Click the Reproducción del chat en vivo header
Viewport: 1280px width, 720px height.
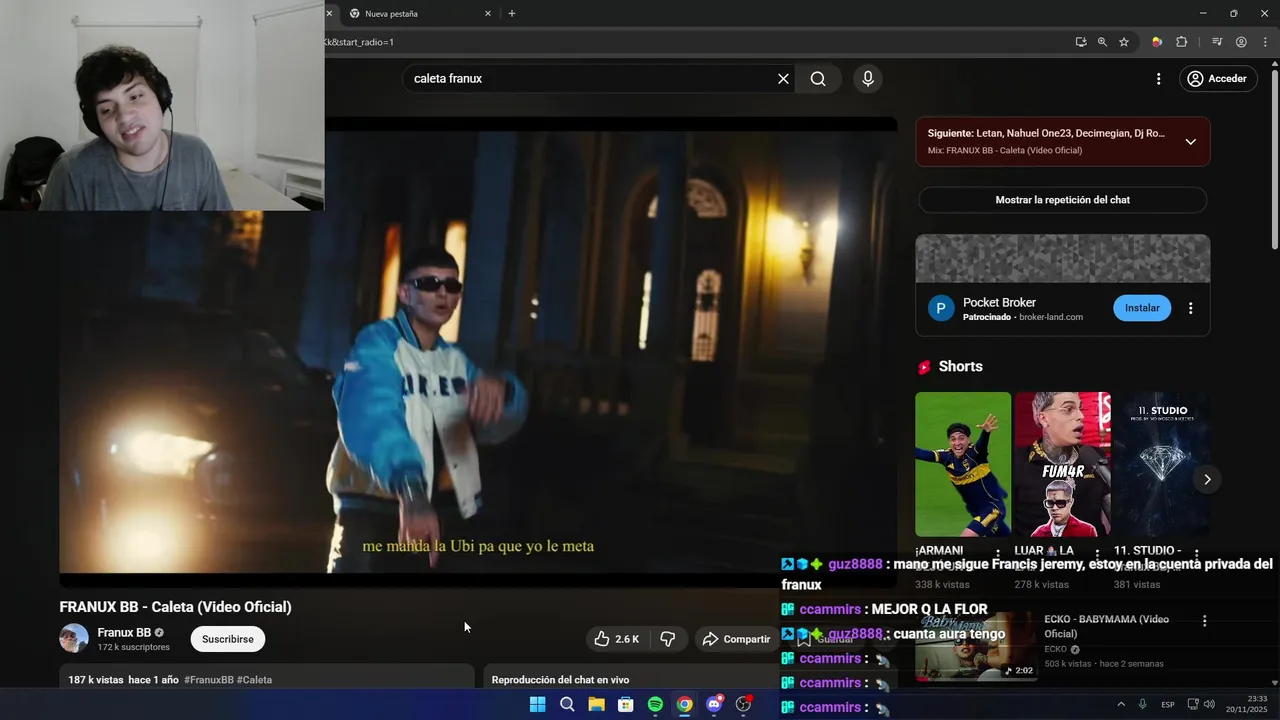[560, 680]
